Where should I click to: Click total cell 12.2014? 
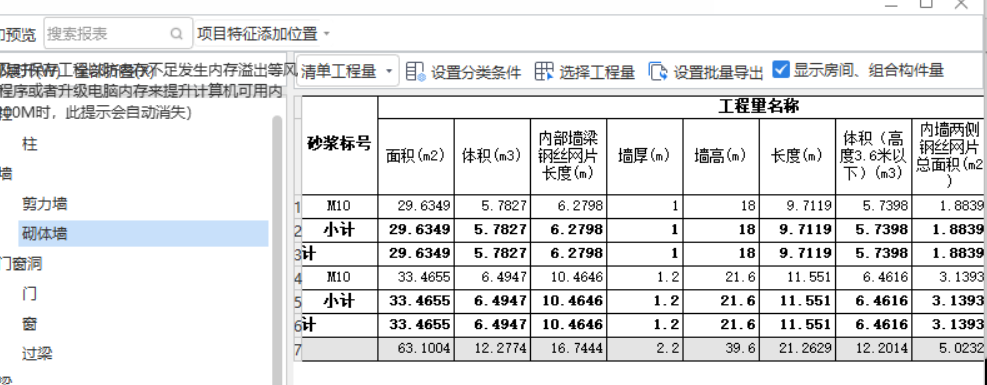874,349
